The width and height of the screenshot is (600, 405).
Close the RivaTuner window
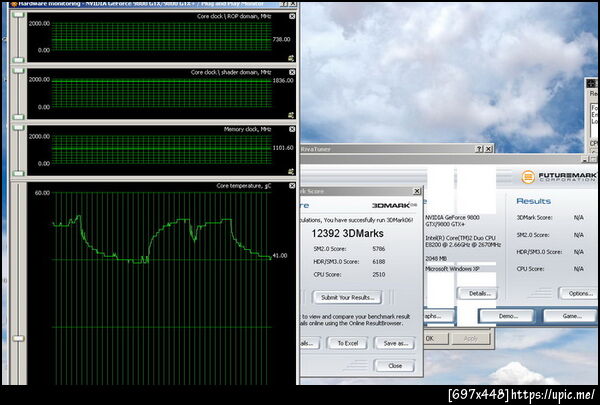(x=488, y=149)
